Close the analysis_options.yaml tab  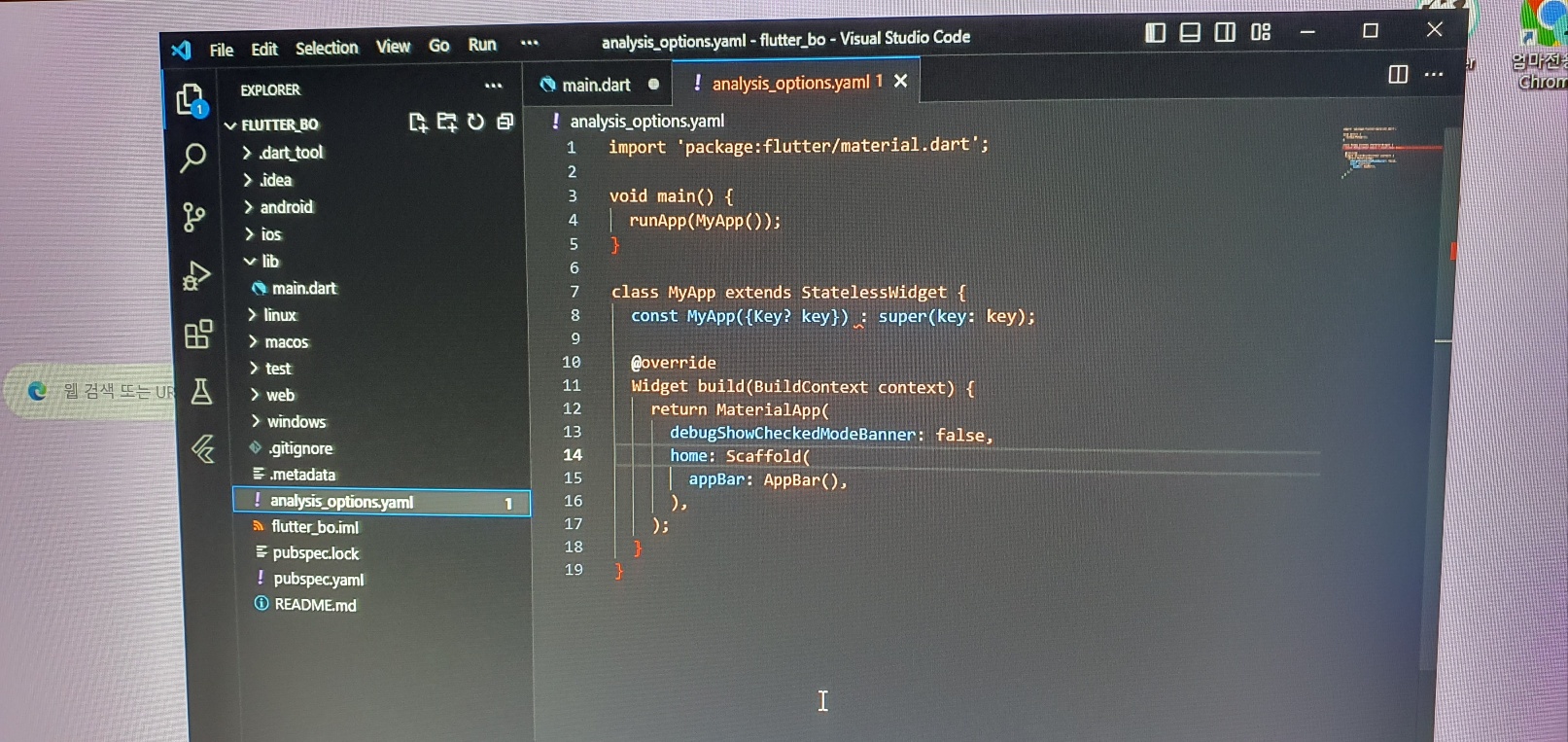click(x=901, y=81)
